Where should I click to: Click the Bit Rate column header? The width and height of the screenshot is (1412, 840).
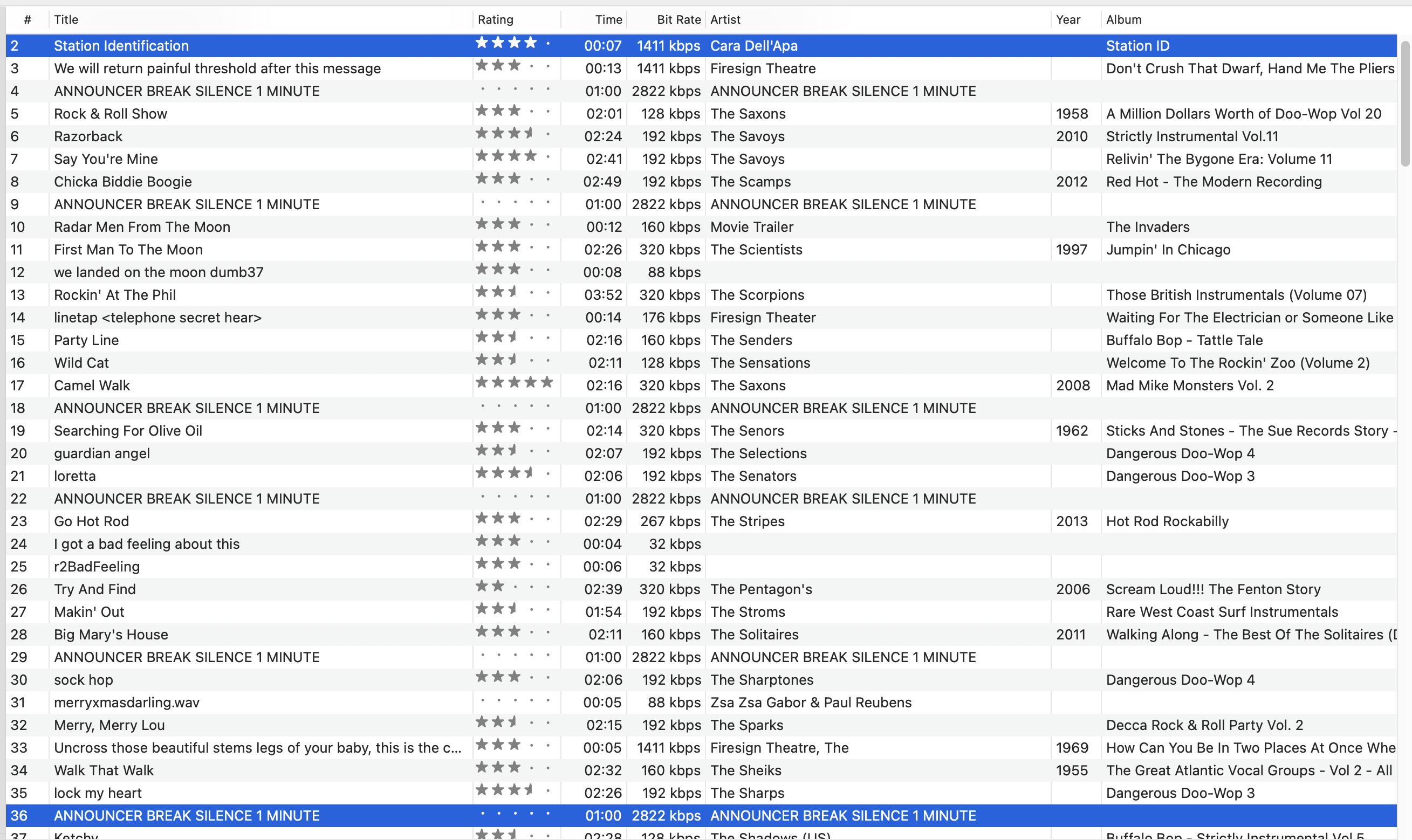678,20
